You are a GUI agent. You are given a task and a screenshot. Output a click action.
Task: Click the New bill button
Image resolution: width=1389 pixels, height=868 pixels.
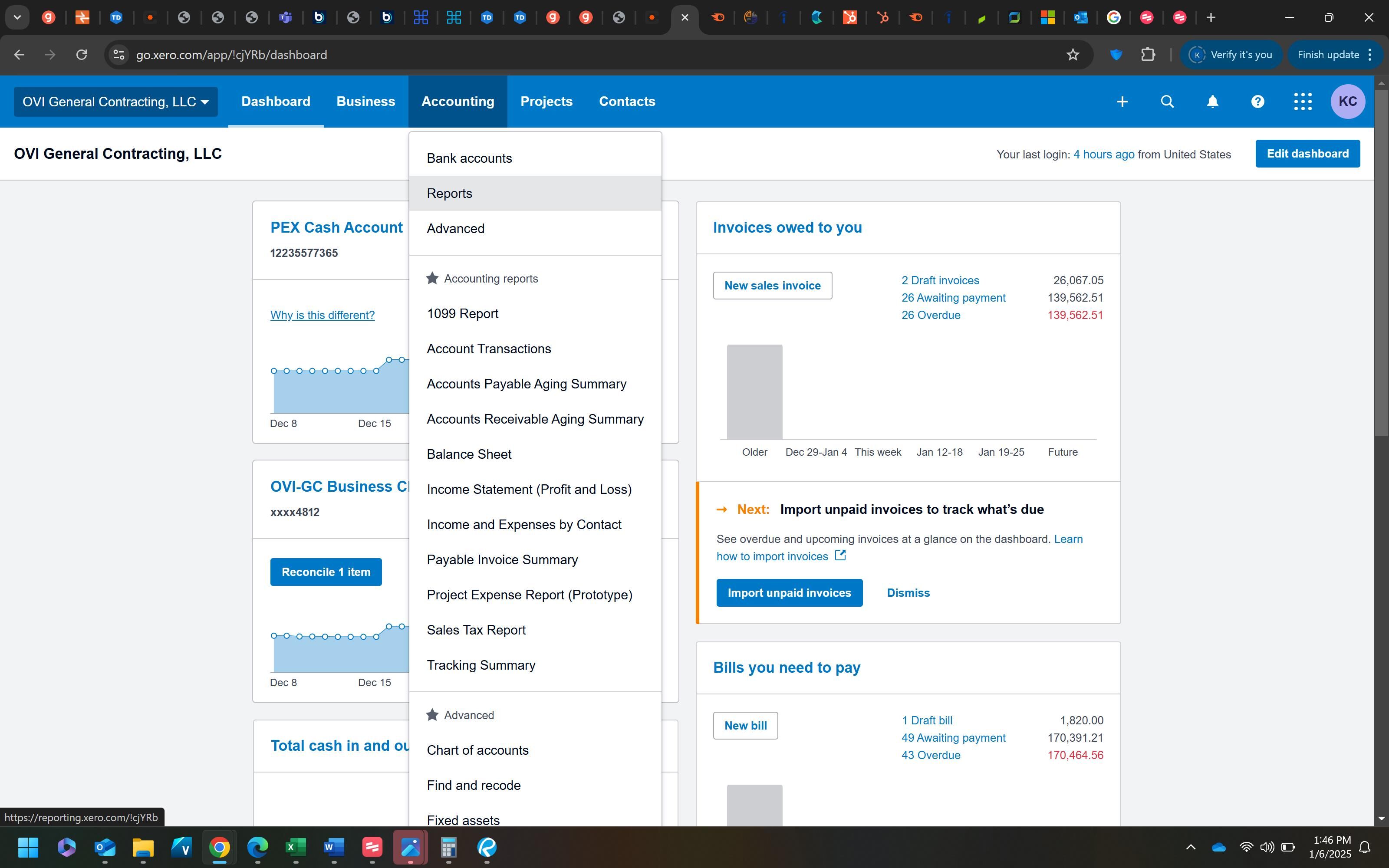point(746,726)
